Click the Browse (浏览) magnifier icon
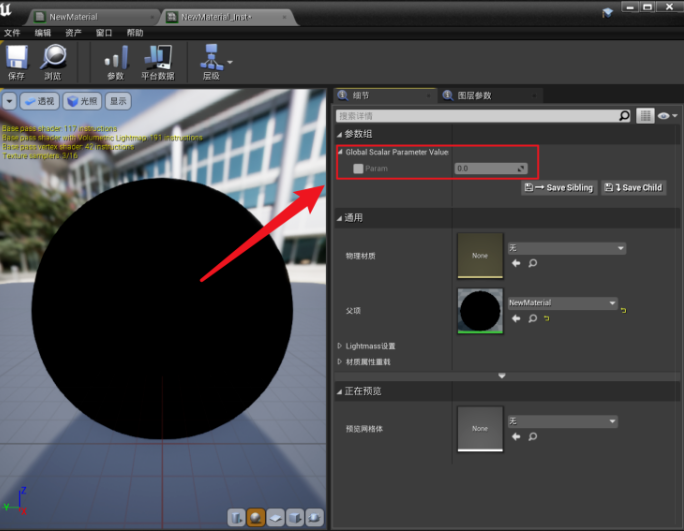Image resolution: width=684 pixels, height=531 pixels. coord(53,62)
